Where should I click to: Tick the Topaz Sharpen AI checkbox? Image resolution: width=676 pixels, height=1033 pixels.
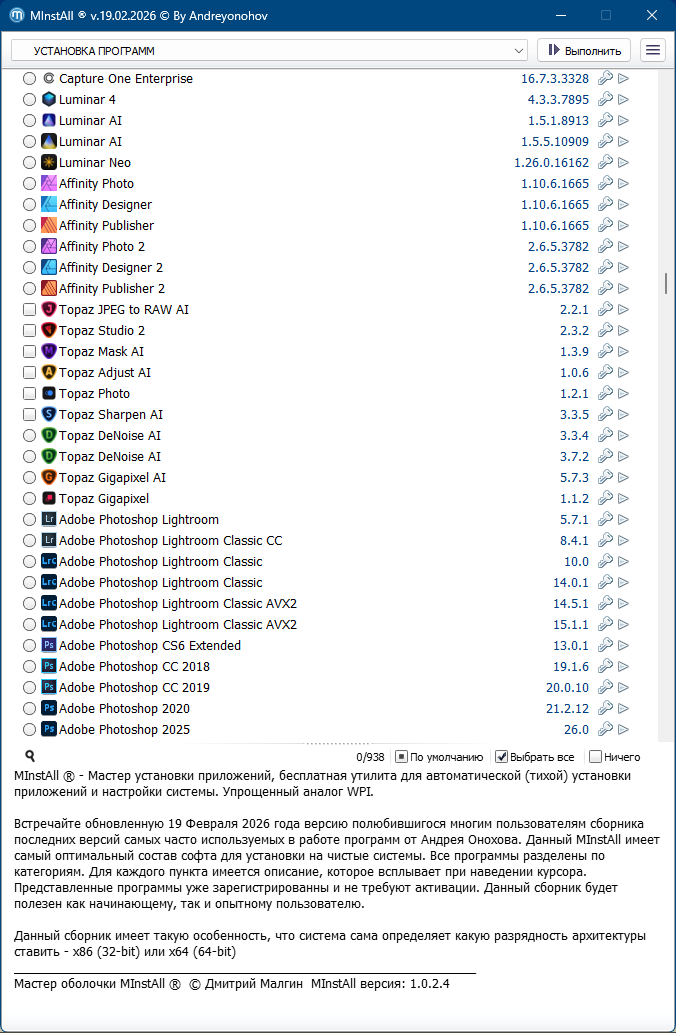pyautogui.click(x=30, y=414)
